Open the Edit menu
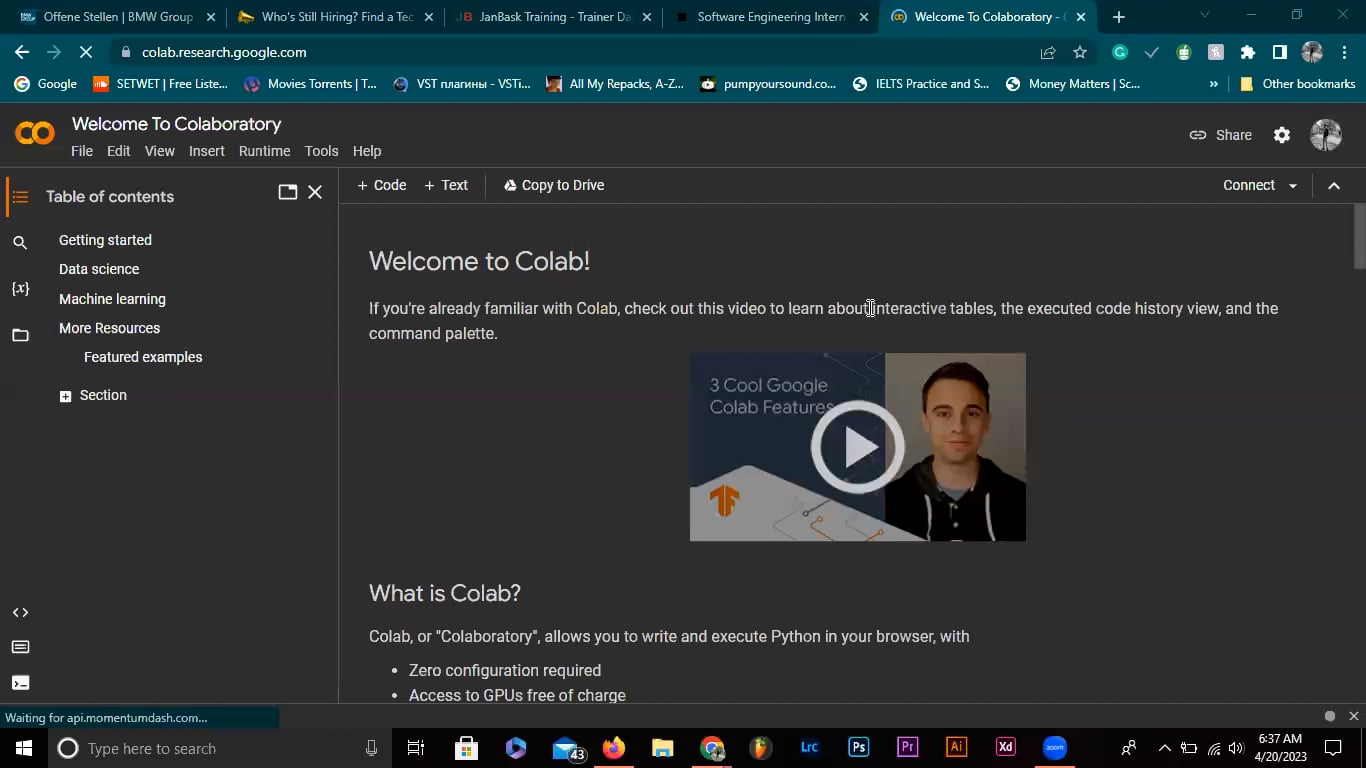This screenshot has width=1366, height=768. click(x=119, y=151)
